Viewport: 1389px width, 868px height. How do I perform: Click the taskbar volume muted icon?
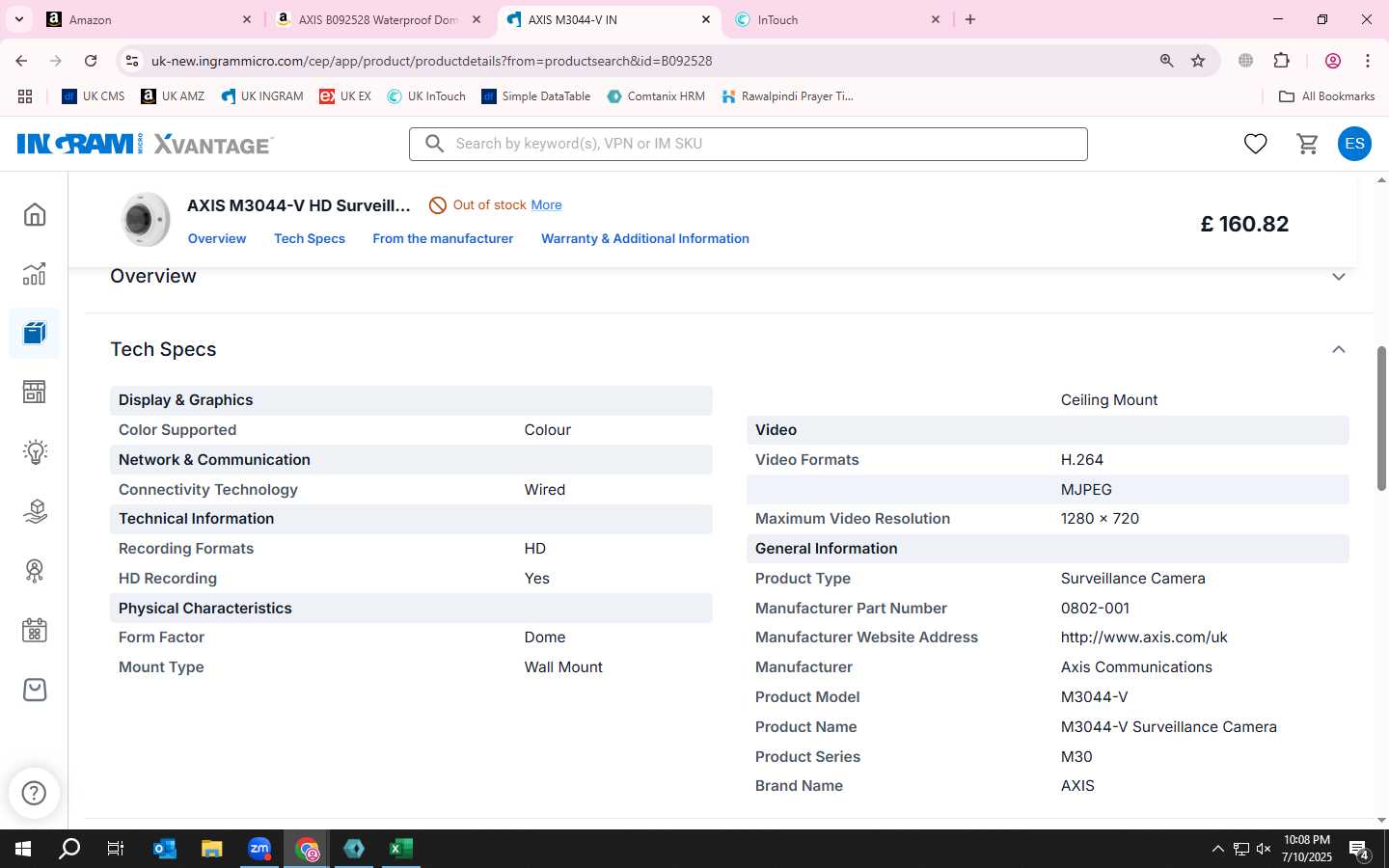pos(1264,849)
